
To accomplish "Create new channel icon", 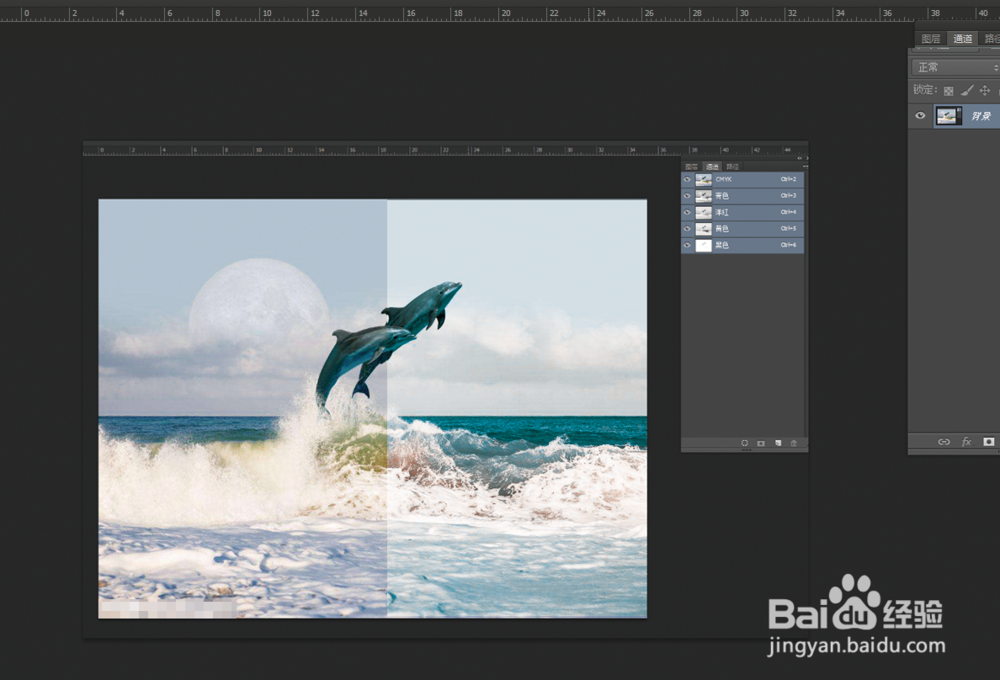I will (x=778, y=443).
